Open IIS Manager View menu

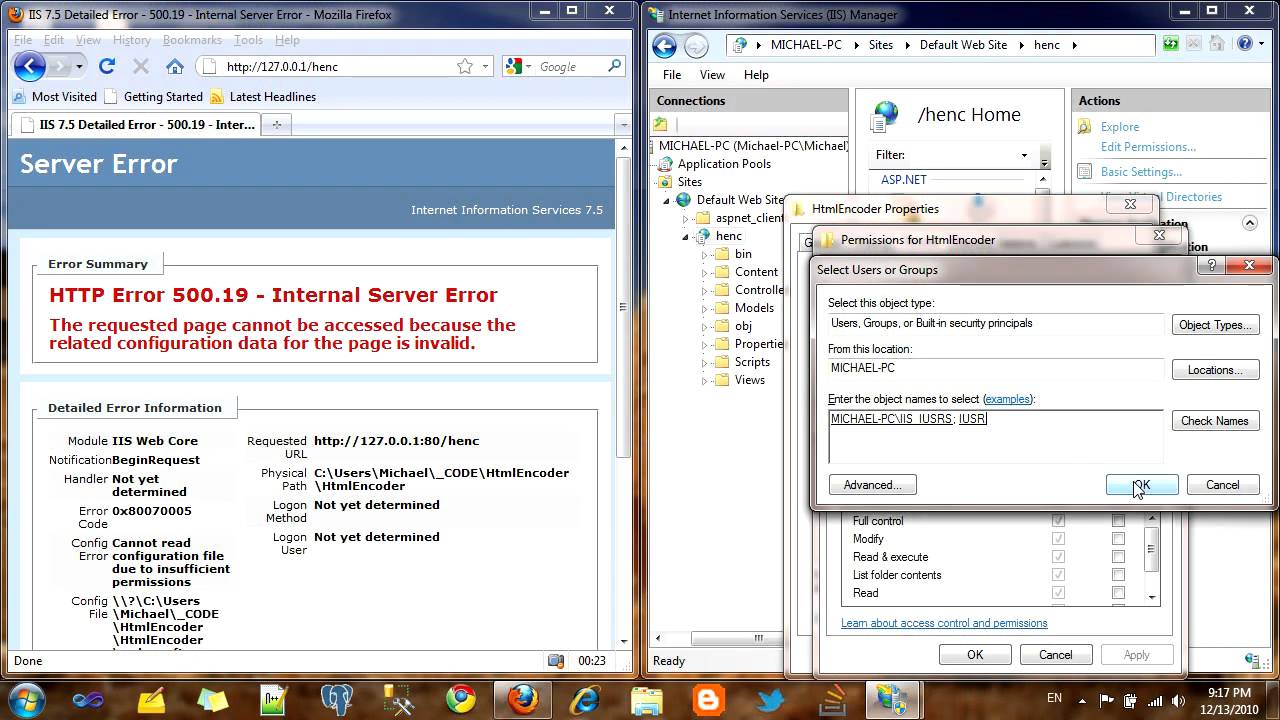tap(712, 75)
